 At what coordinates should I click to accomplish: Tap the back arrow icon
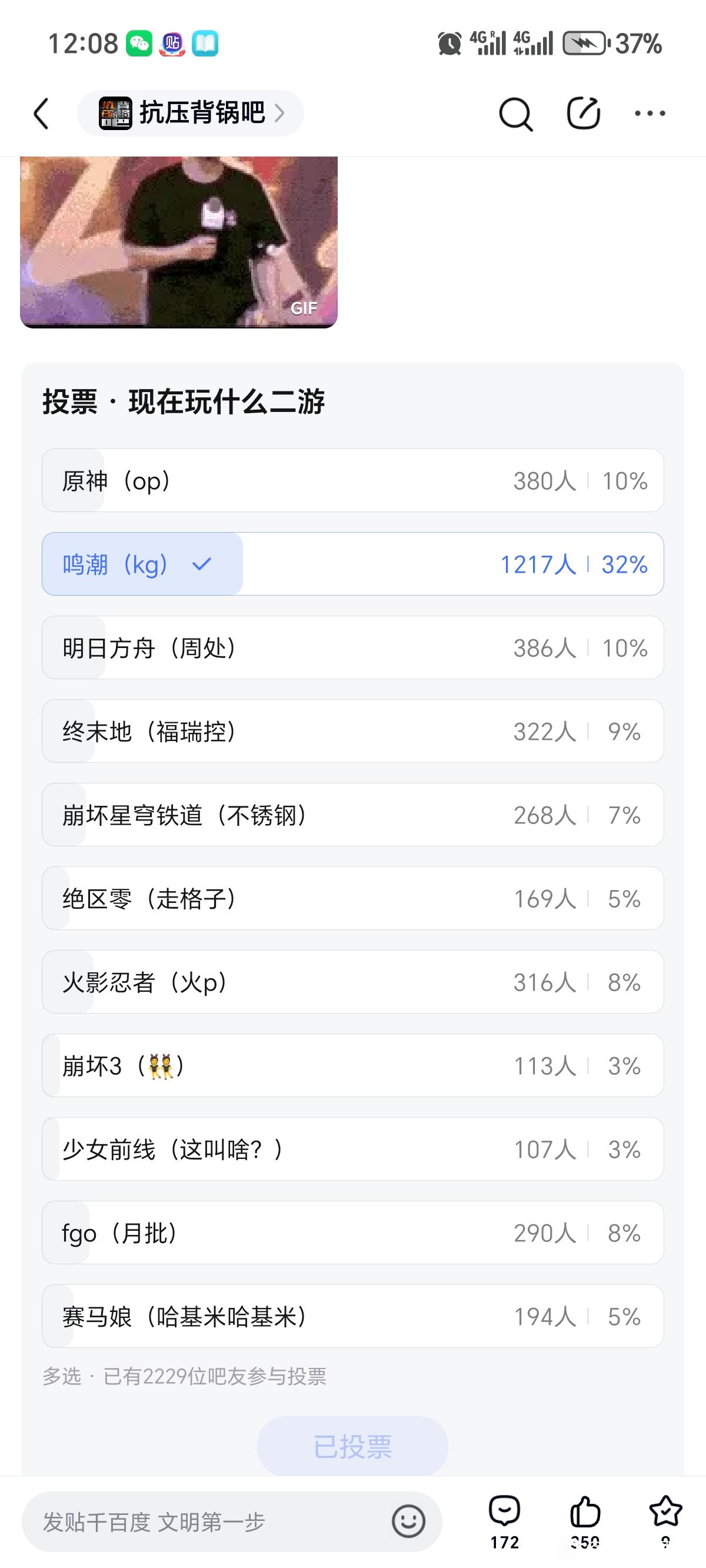click(x=41, y=114)
